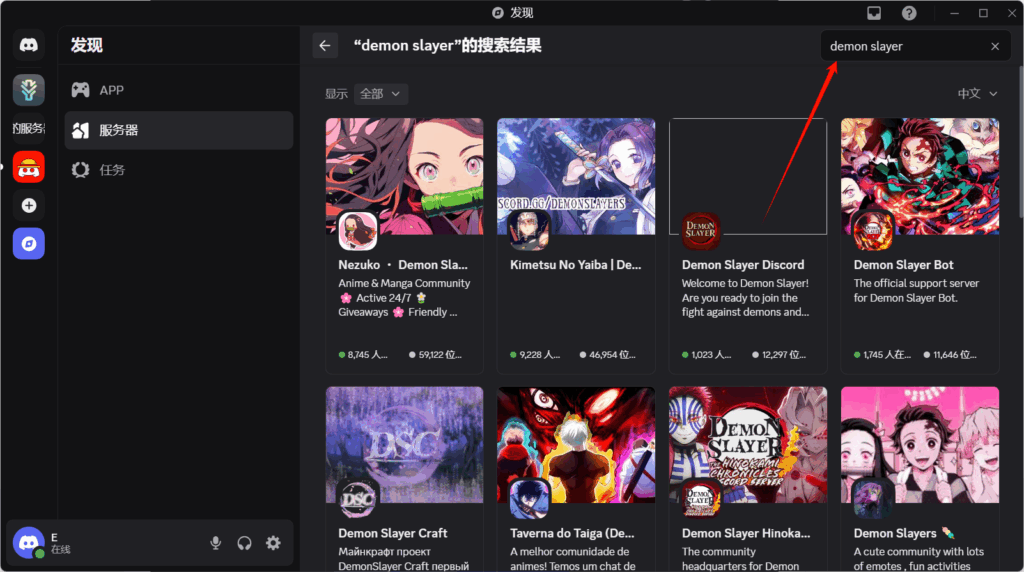Screen dimensions: 1024x572
Task: Open user settings gear icon
Action: pyautogui.click(x=273, y=543)
